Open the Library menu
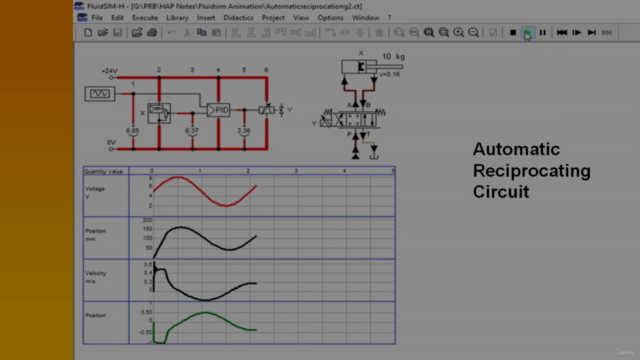The height and width of the screenshot is (360, 640). [x=177, y=18]
